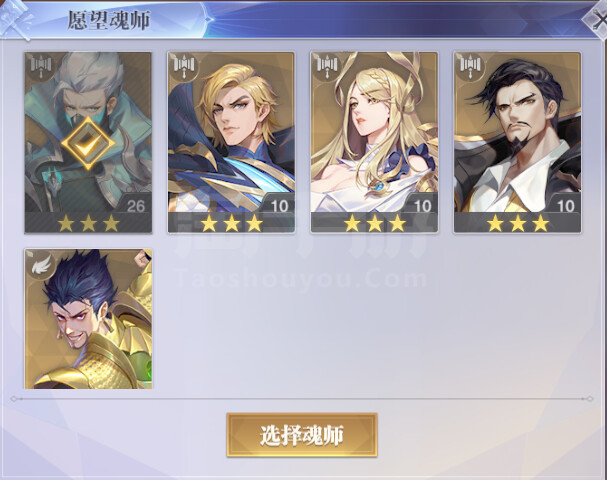This screenshot has height=480, width=607.
Task: Click the class icon on the masked hero card
Action: (x=41, y=65)
